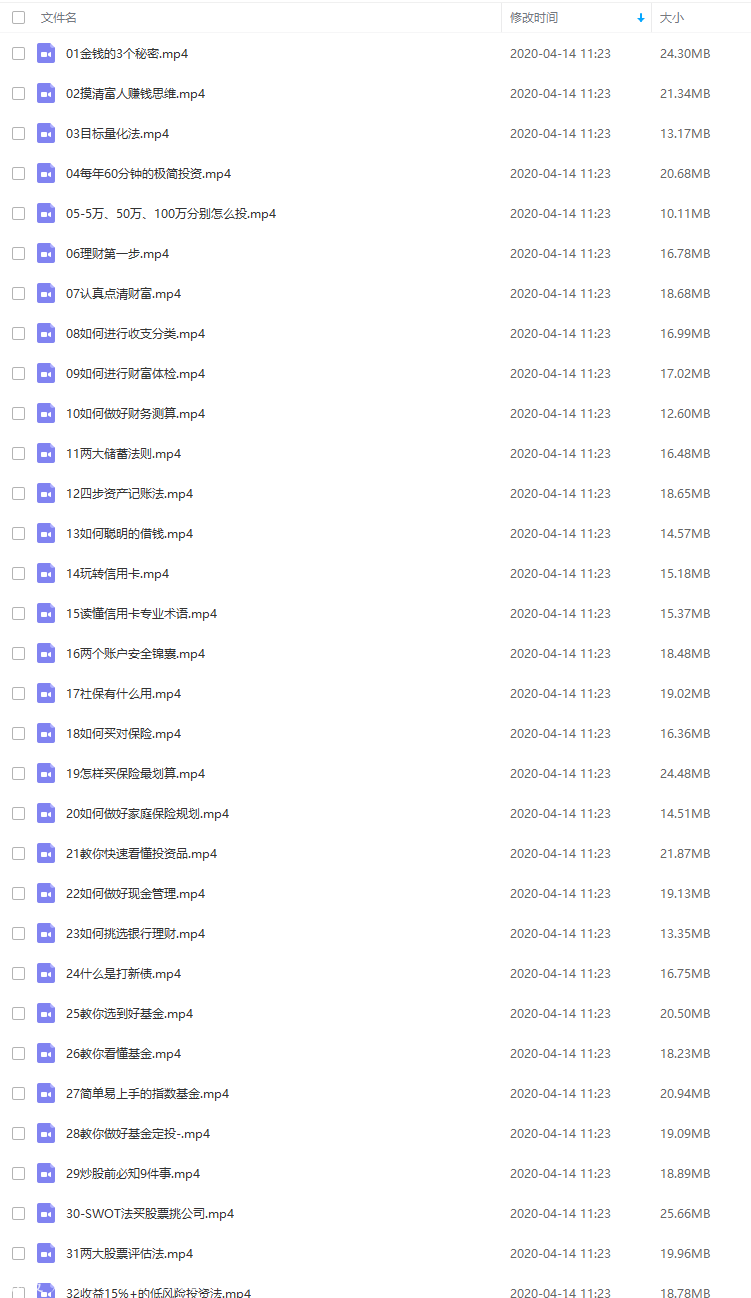Sort by the 大小 column header
The image size is (751, 1298).
[672, 18]
